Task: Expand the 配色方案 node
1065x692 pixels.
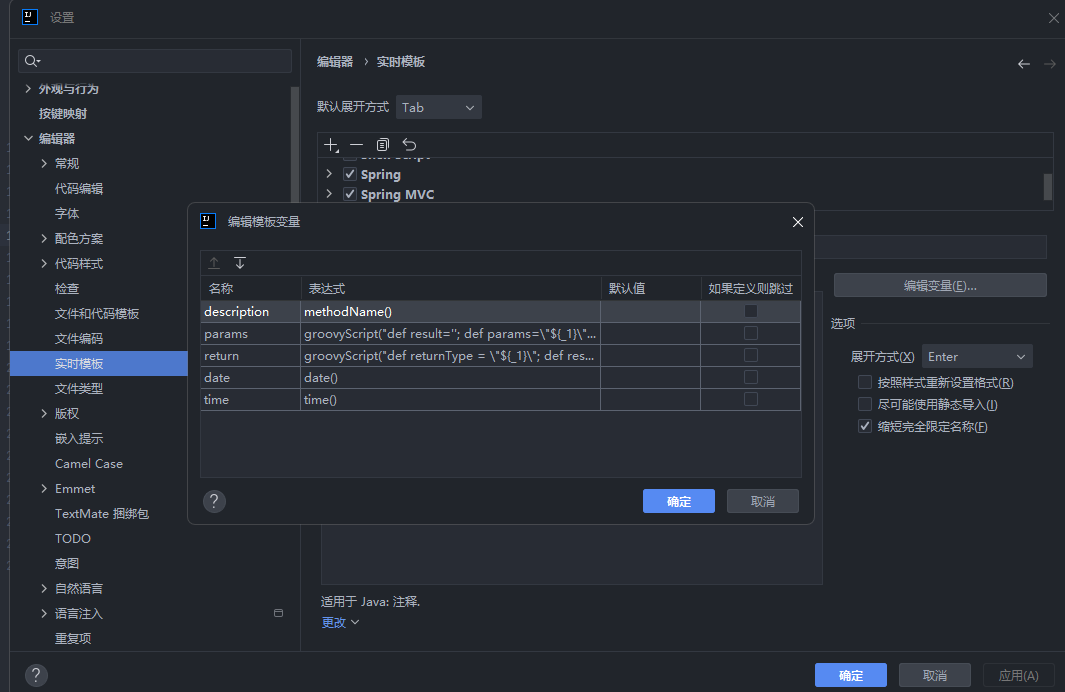Action: (x=44, y=238)
